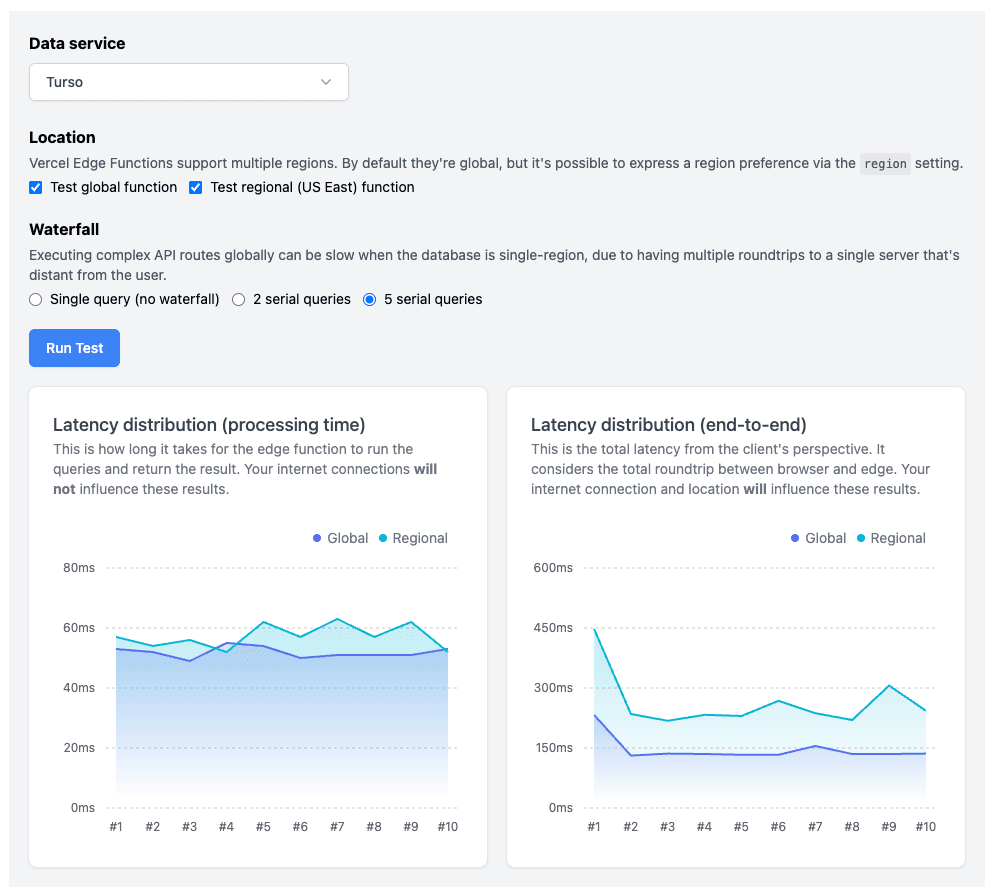The height and width of the screenshot is (889, 1006).
Task: Click the #5 x-axis label in processing chart
Action: click(x=263, y=827)
